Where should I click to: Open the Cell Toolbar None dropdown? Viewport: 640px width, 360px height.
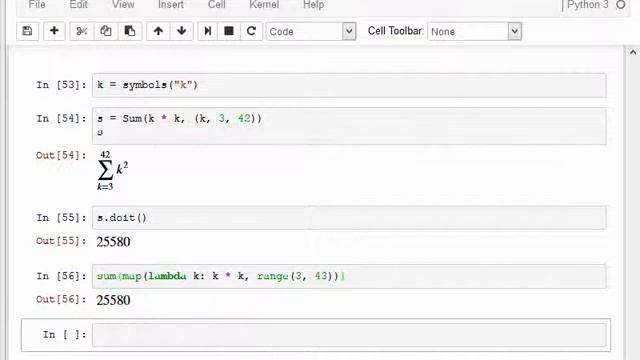(474, 31)
